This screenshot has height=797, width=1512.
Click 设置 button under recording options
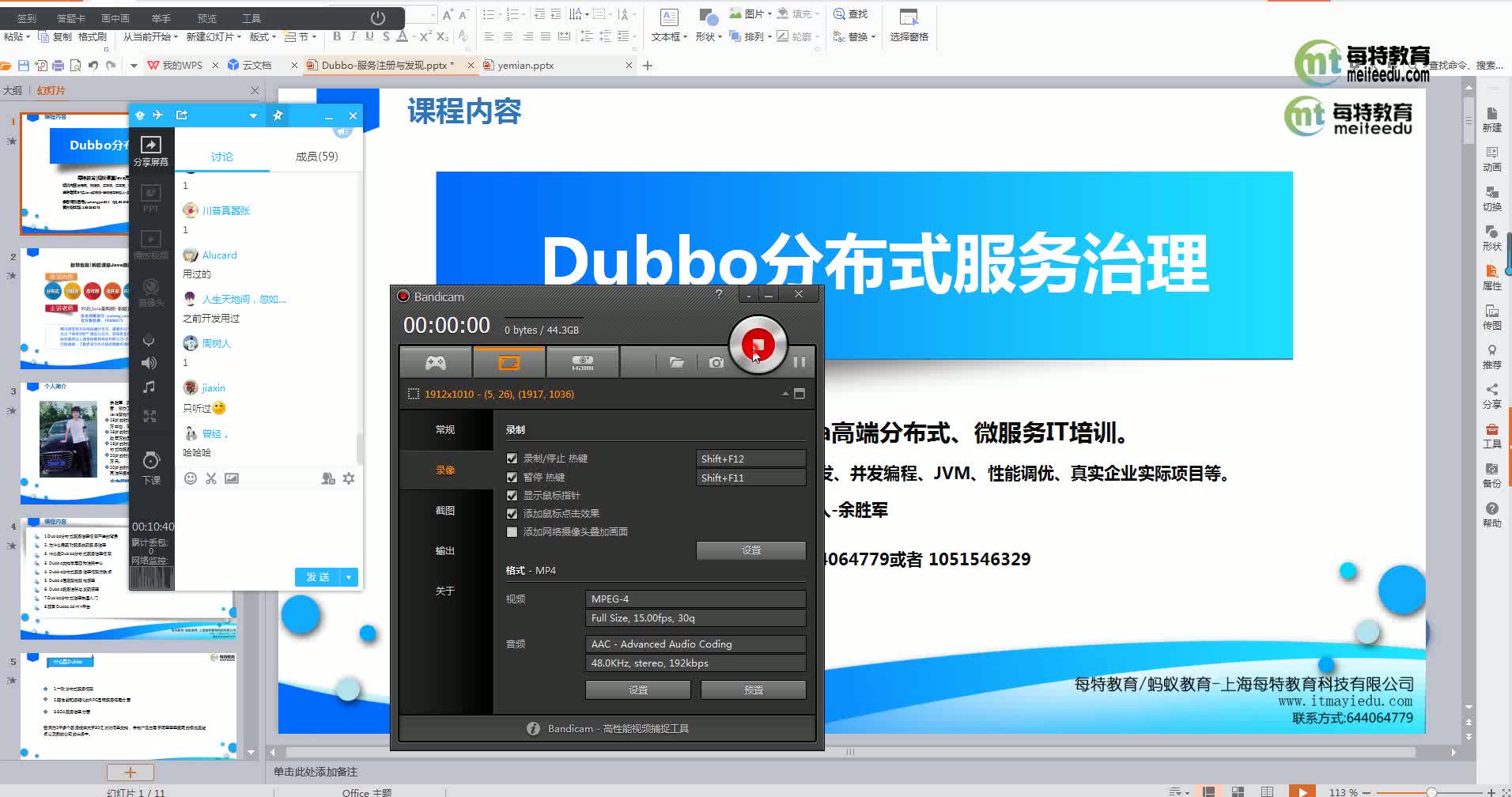(750, 550)
